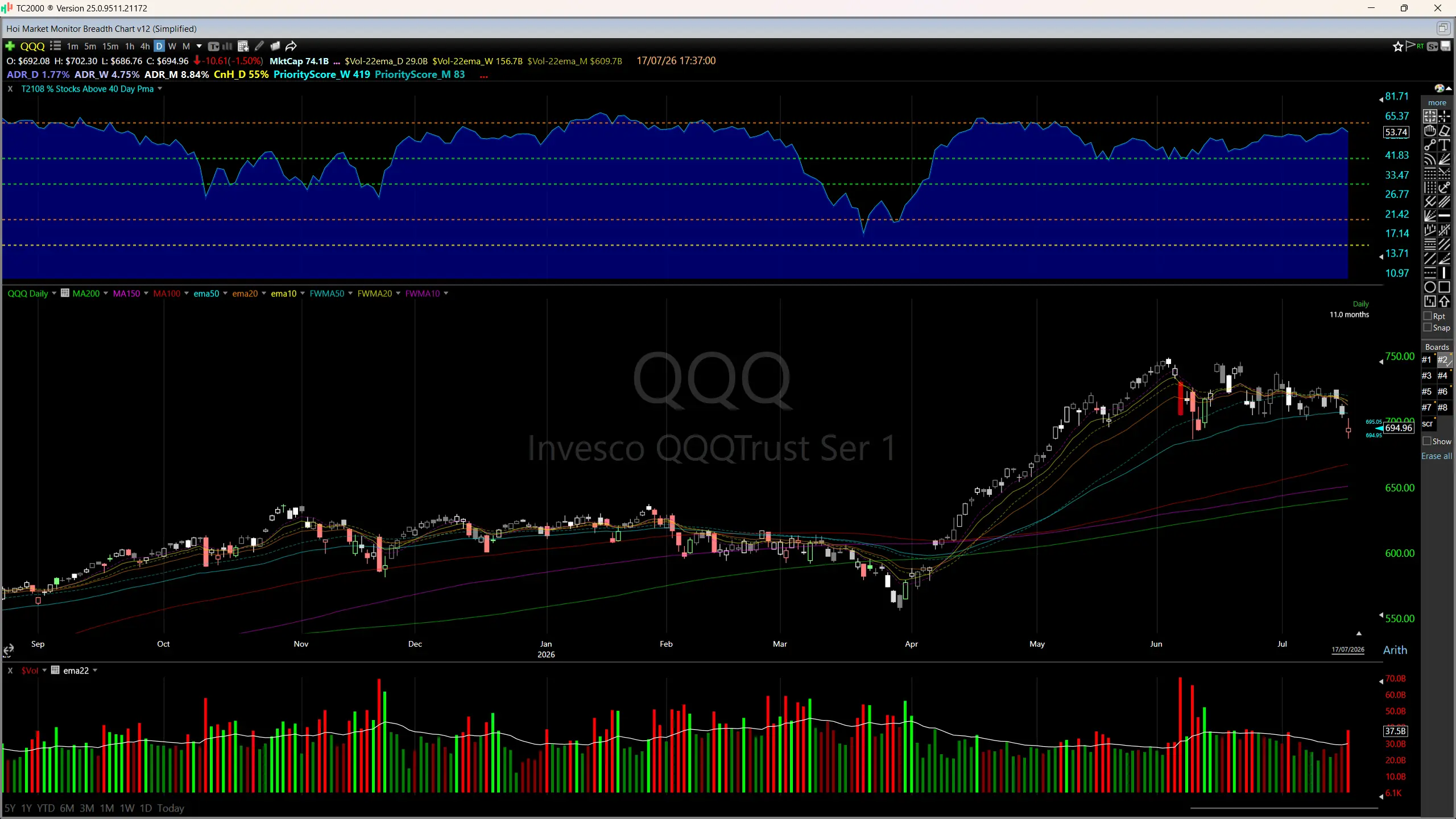The image size is (1456, 819).
Task: Set chart range to 6M
Action: (67, 808)
